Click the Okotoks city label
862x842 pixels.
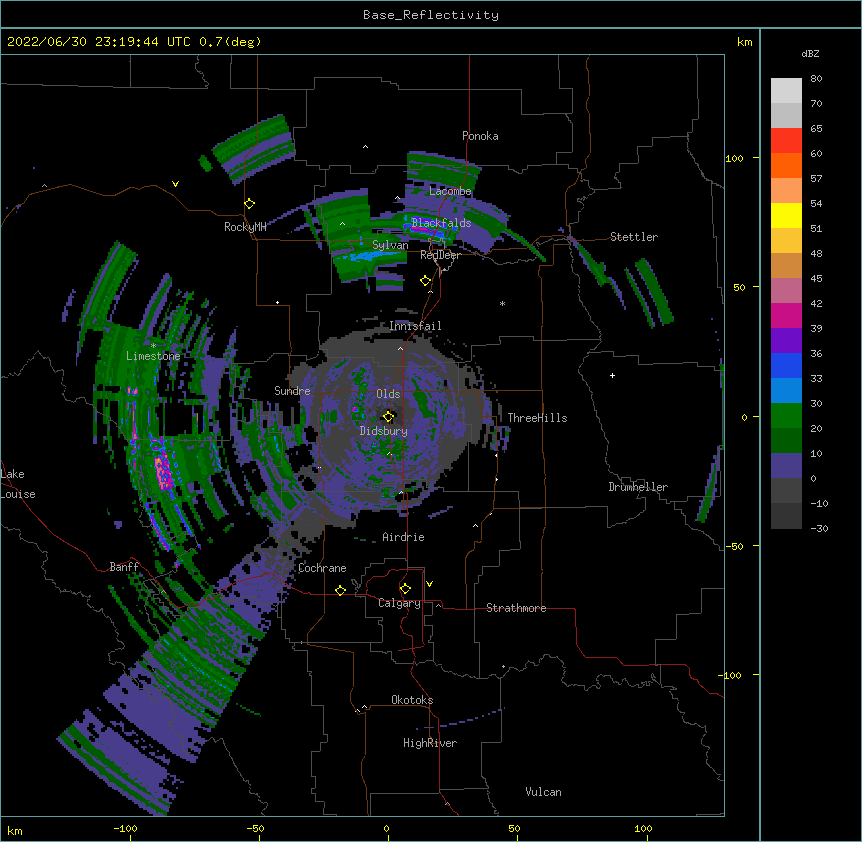[x=412, y=700]
